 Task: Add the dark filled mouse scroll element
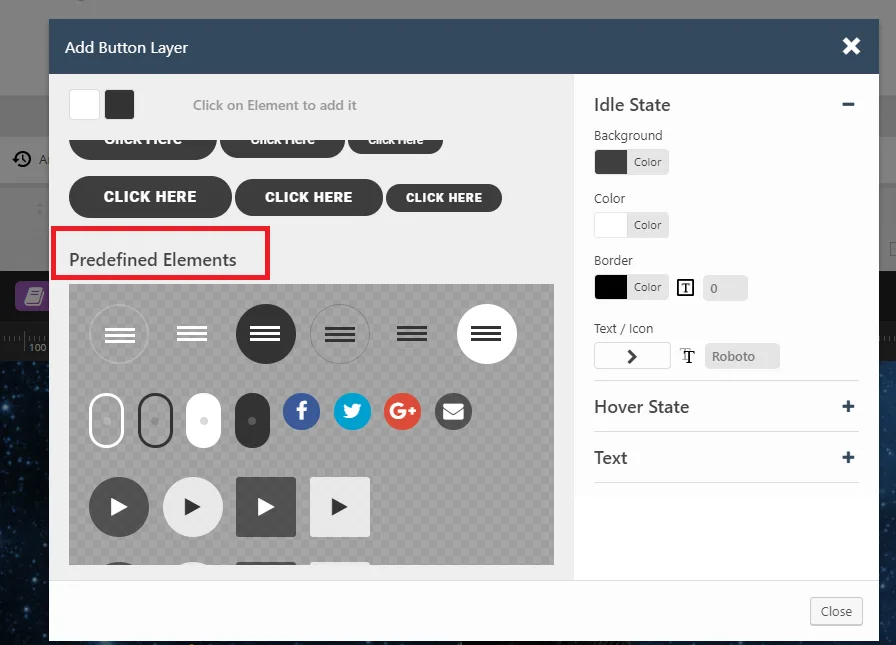coord(252,420)
